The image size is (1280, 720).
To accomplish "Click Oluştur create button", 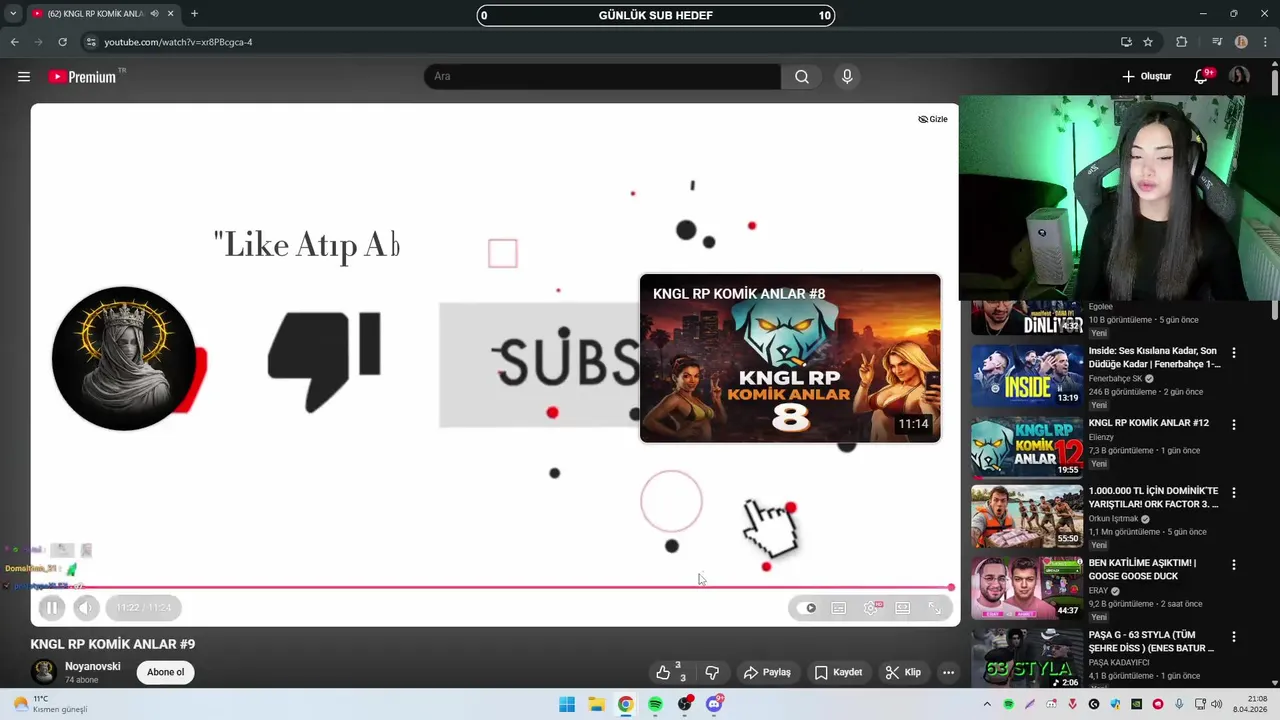I will (x=1146, y=76).
